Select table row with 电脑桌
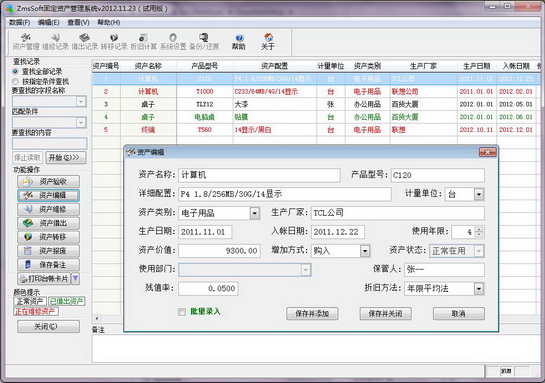This screenshot has height=383, width=545. click(x=315, y=117)
